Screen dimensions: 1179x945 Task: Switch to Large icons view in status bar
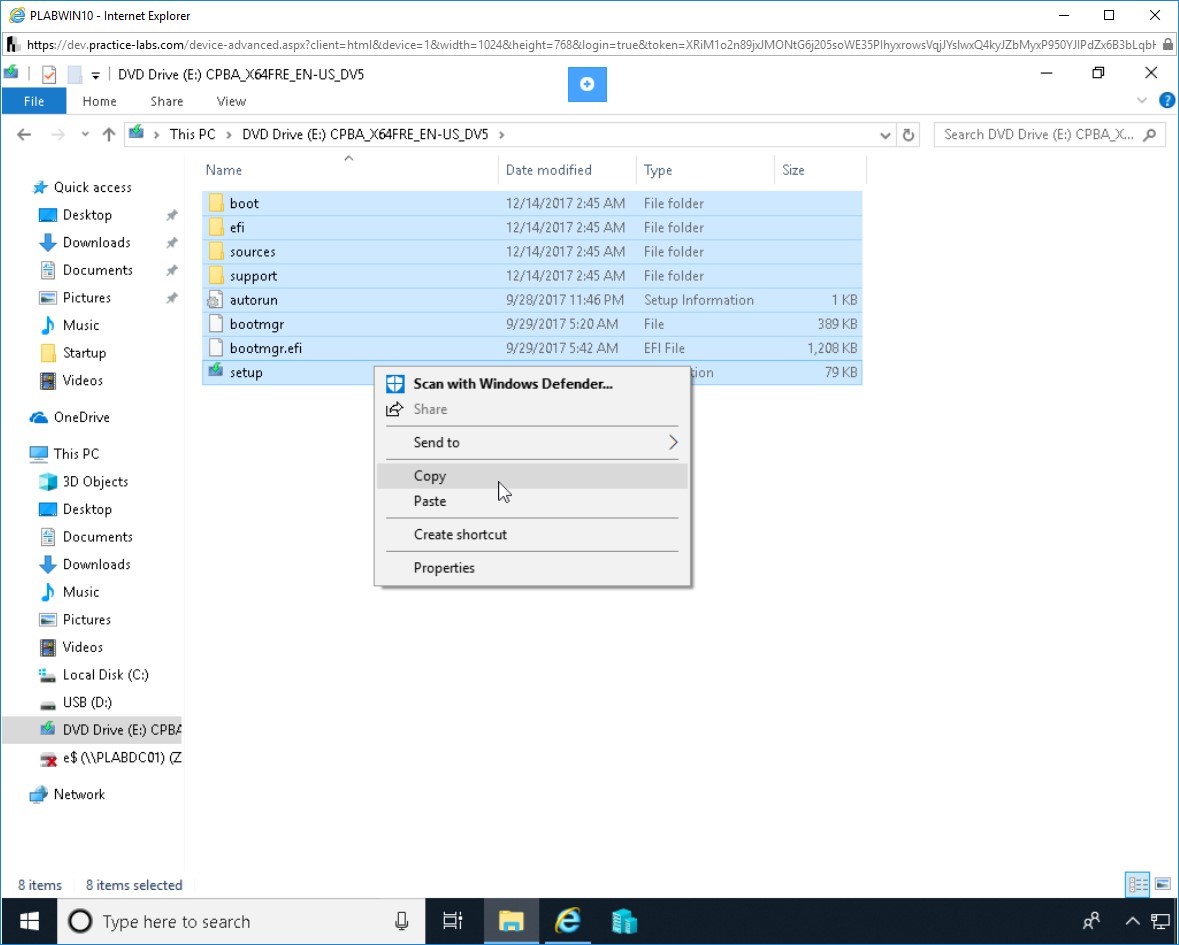[1162, 884]
